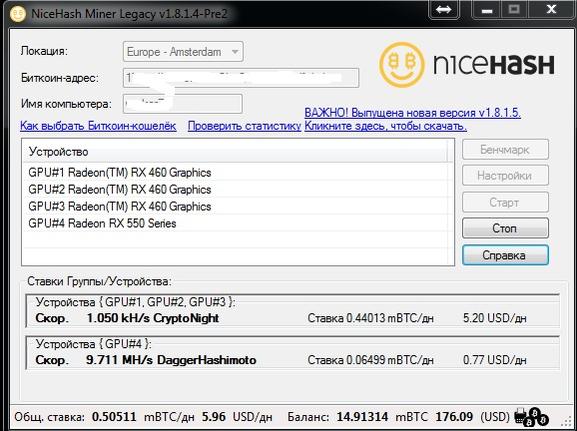This screenshot has width=577, height=431.
Task: Select GPU#1 Radeon(TM) RX 460 Graphics row
Action: [x=238, y=172]
